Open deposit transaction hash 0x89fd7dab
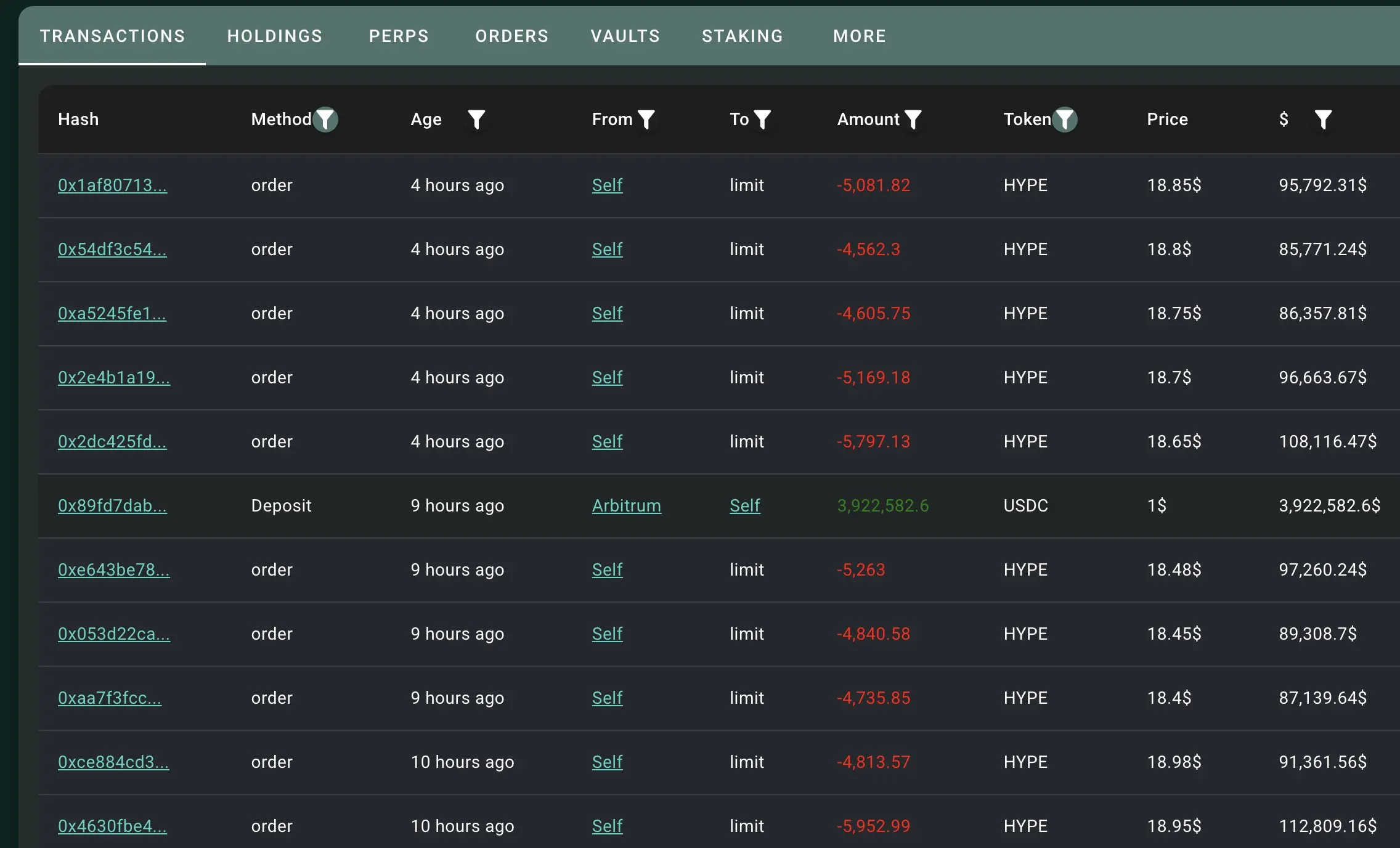The width and height of the screenshot is (1400, 848). [113, 505]
